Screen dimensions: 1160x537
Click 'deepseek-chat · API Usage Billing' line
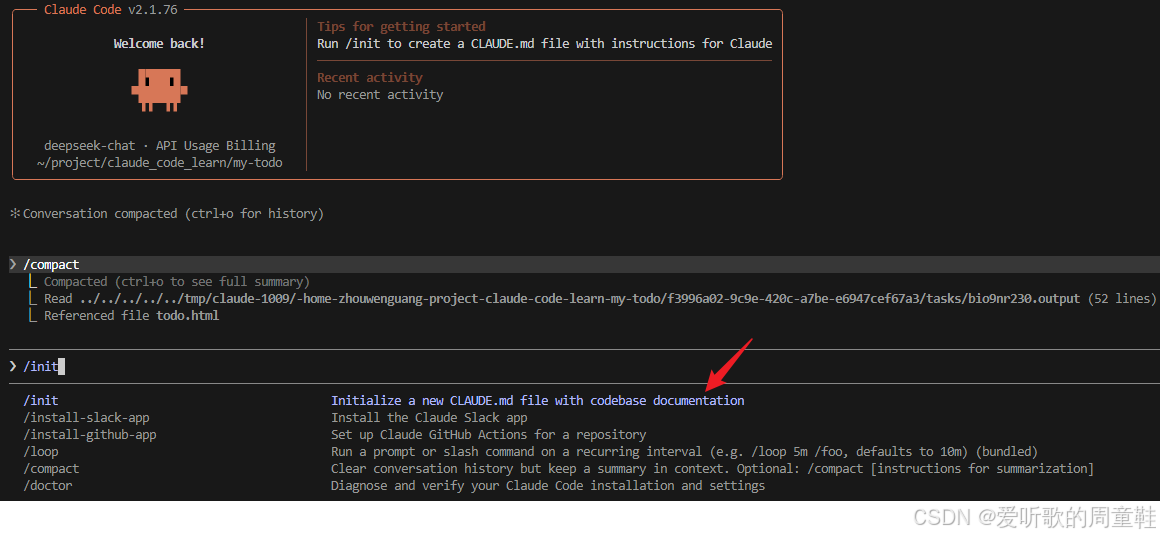coord(159,146)
